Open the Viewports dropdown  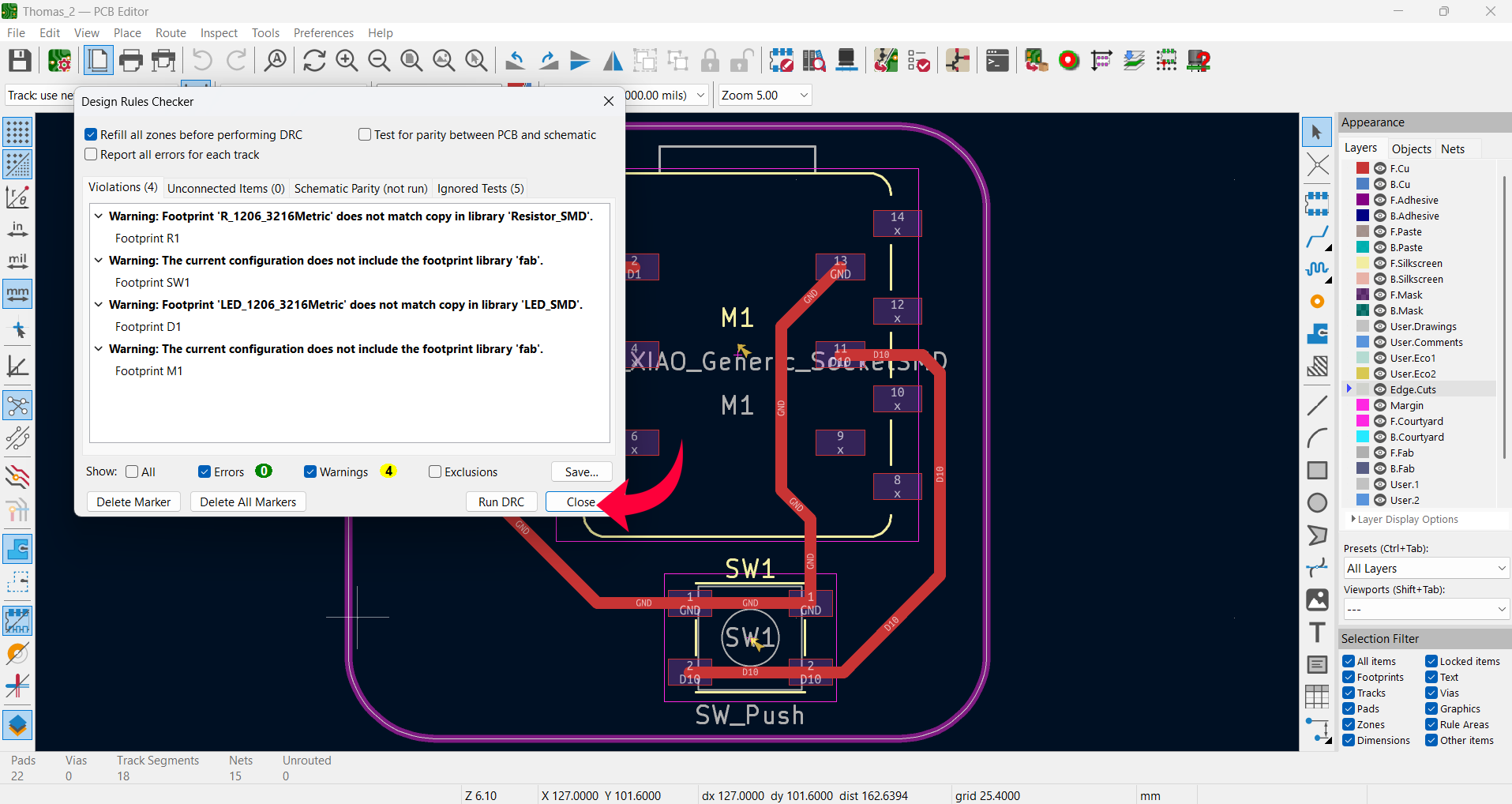pos(1427,610)
